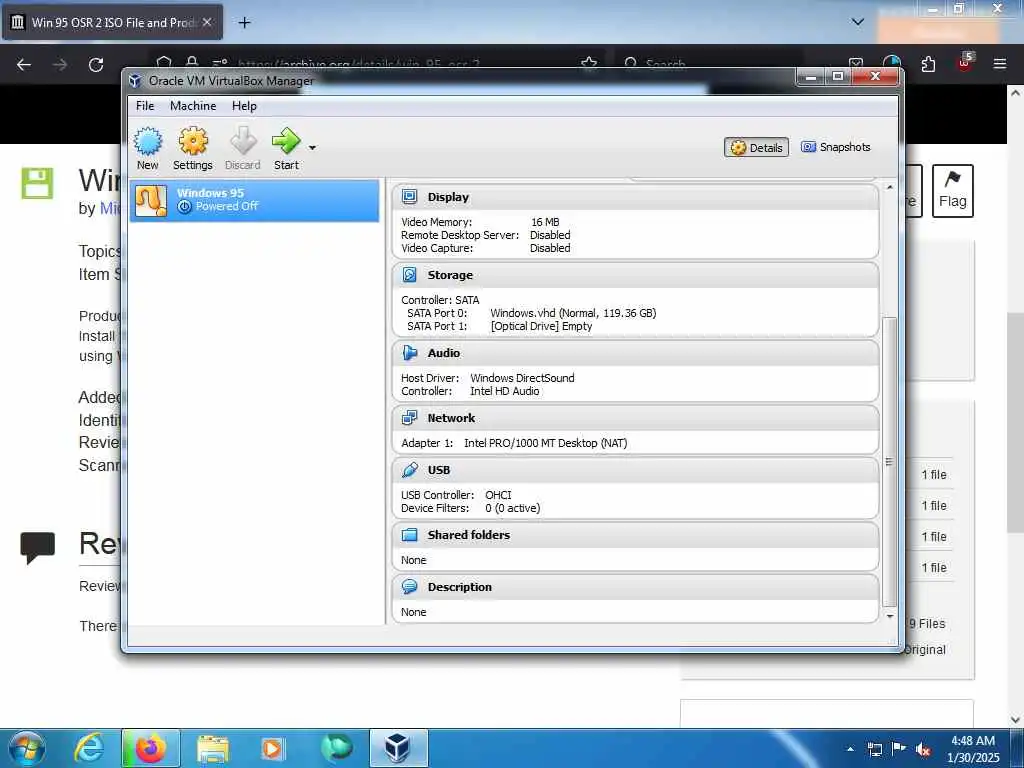Launch Internet Explorer from taskbar
1024x768 pixels.
pos(89,748)
